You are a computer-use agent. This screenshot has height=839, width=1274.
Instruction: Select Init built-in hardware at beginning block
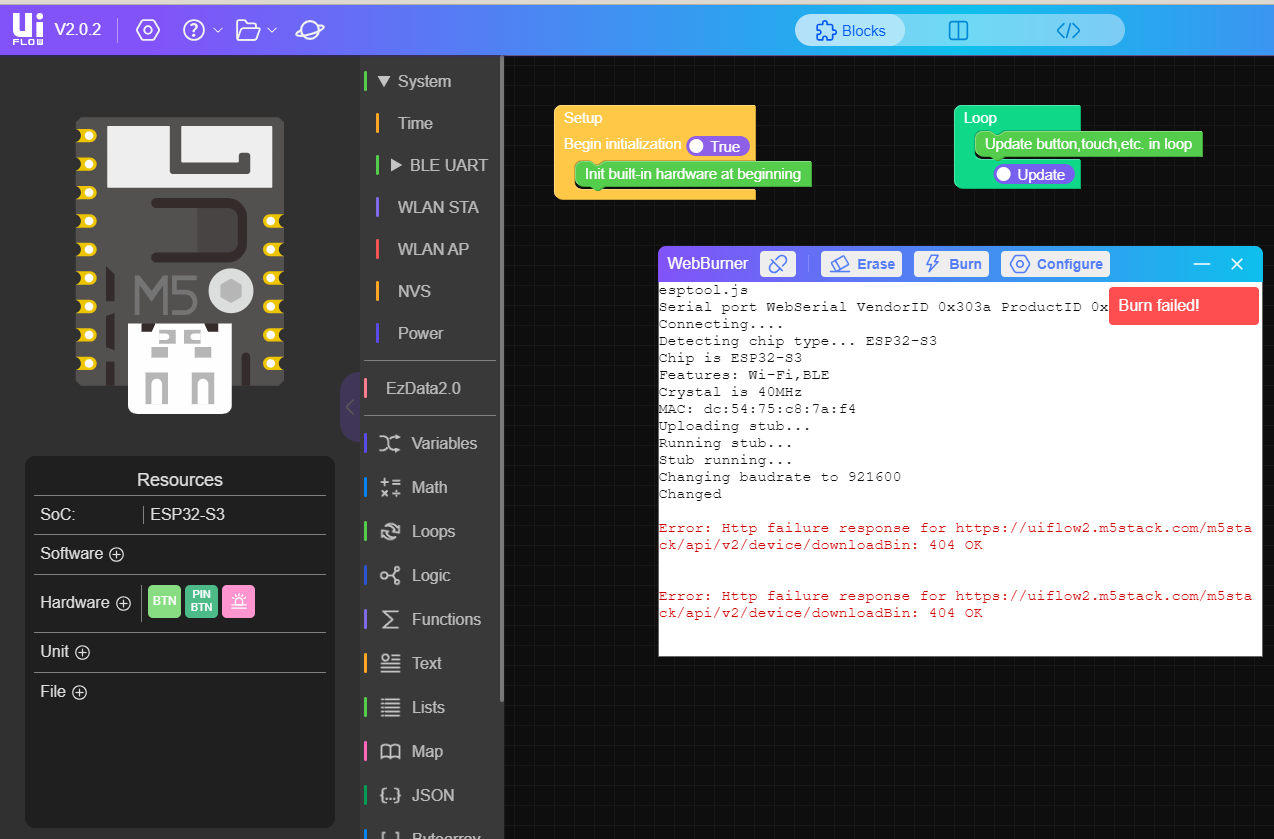[693, 174]
